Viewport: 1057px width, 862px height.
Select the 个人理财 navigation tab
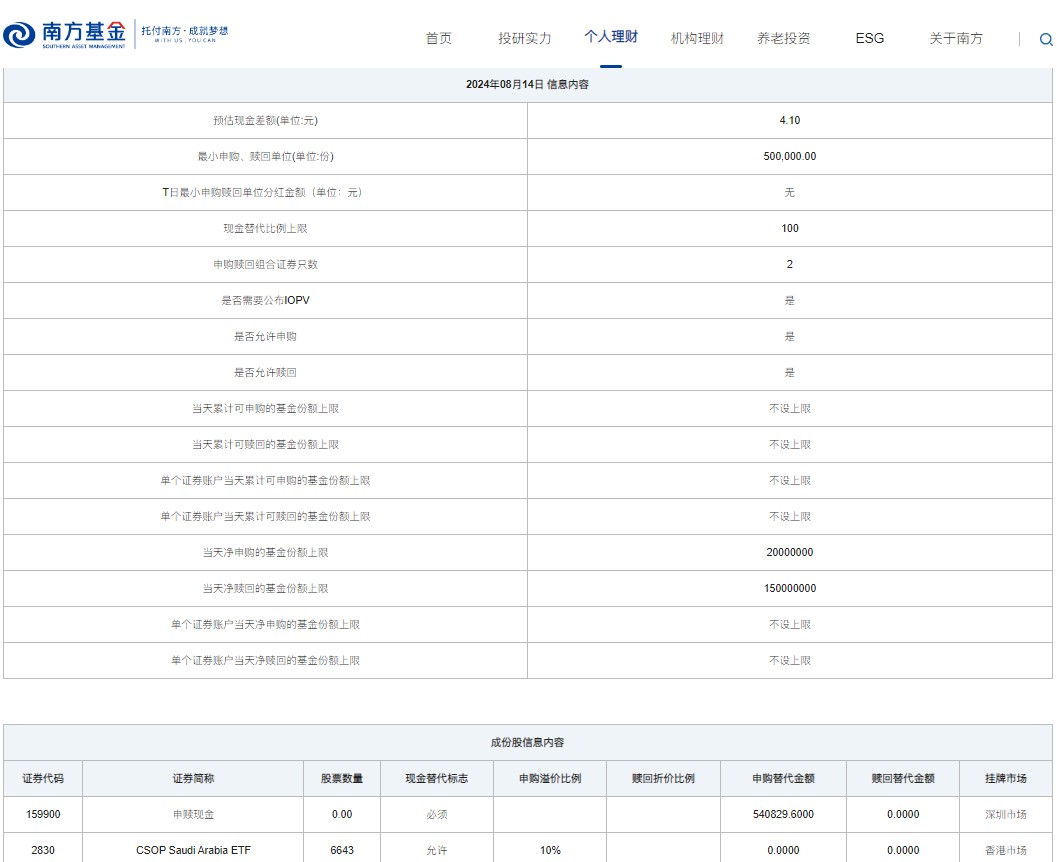(610, 37)
